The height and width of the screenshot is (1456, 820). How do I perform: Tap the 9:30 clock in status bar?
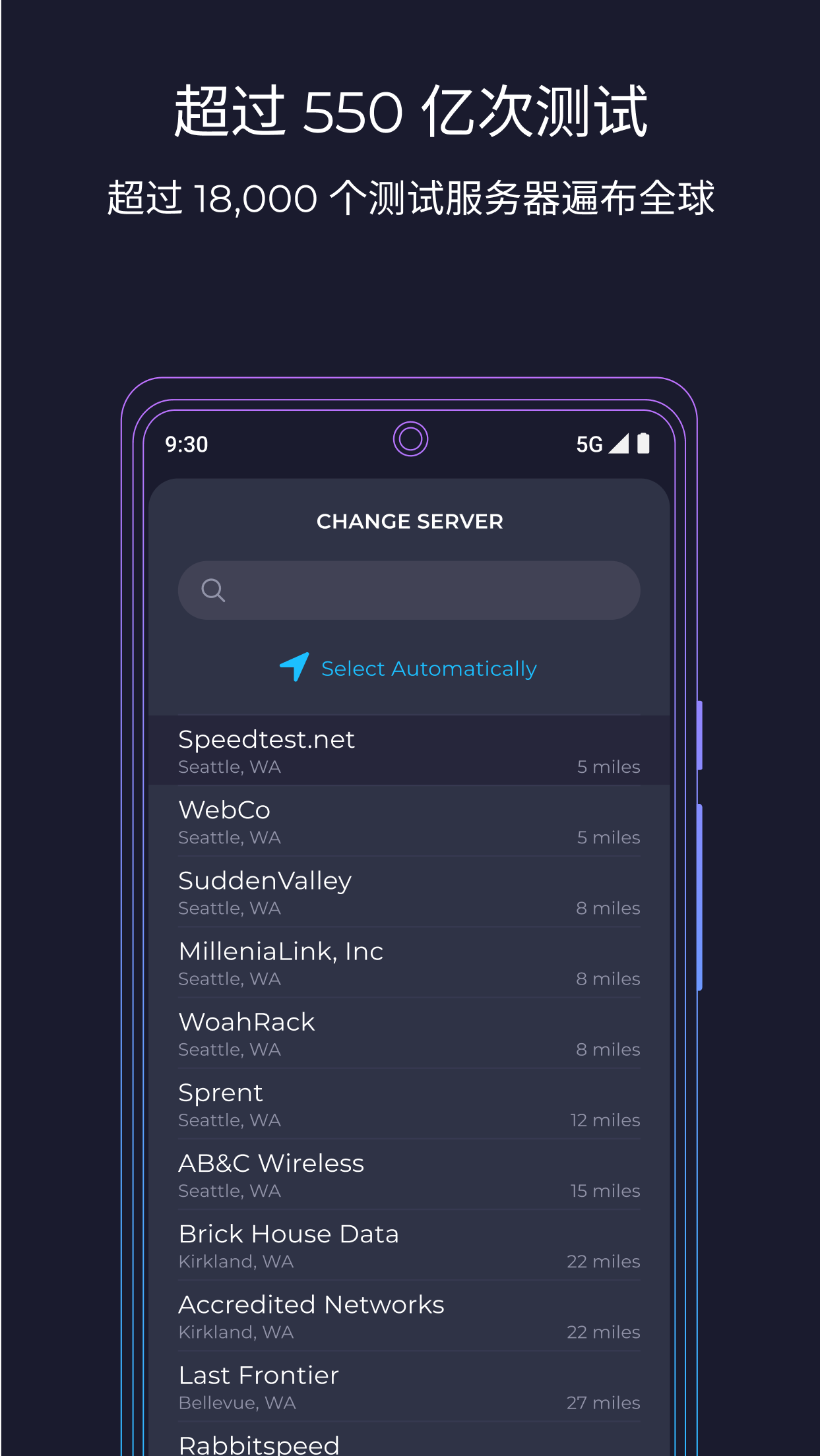187,444
